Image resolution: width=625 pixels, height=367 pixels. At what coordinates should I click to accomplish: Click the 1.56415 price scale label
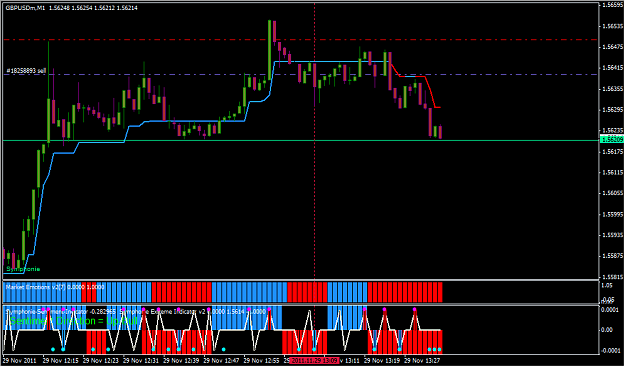pyautogui.click(x=613, y=68)
